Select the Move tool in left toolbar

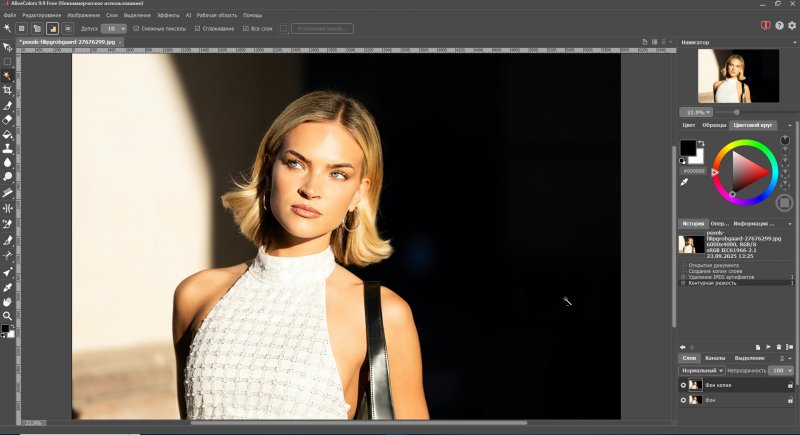(7, 47)
